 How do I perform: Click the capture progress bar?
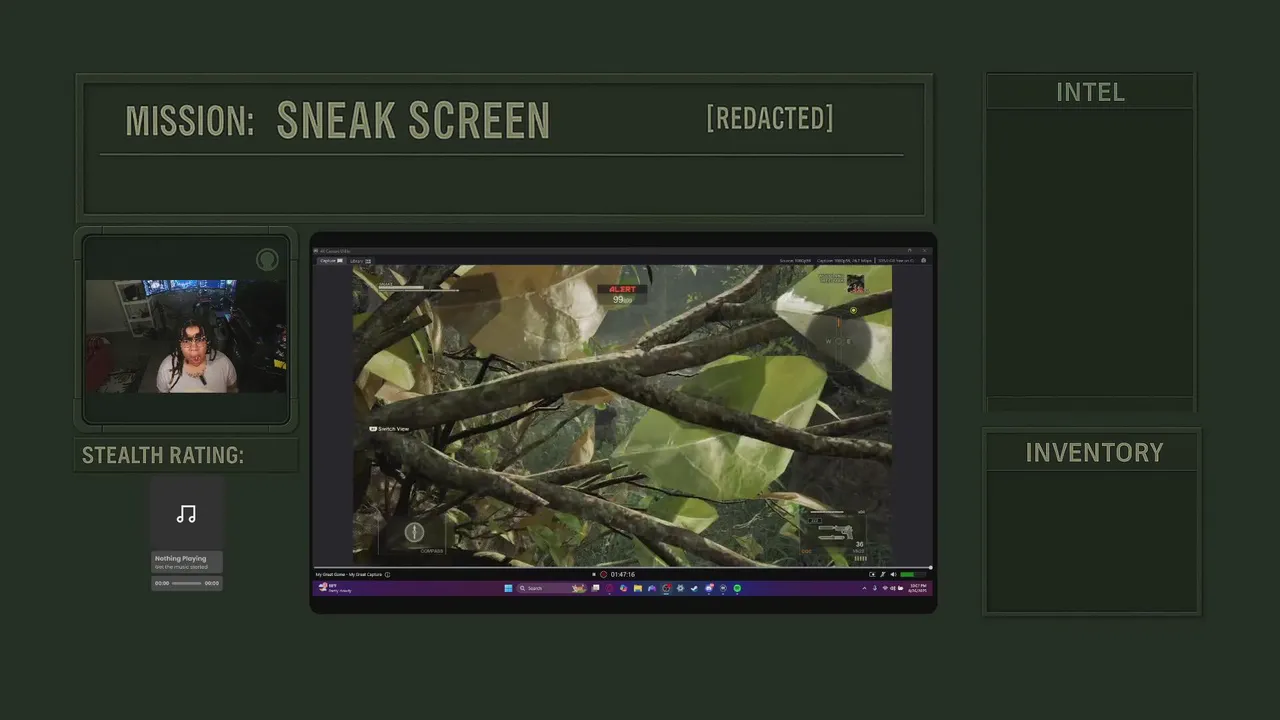622,567
